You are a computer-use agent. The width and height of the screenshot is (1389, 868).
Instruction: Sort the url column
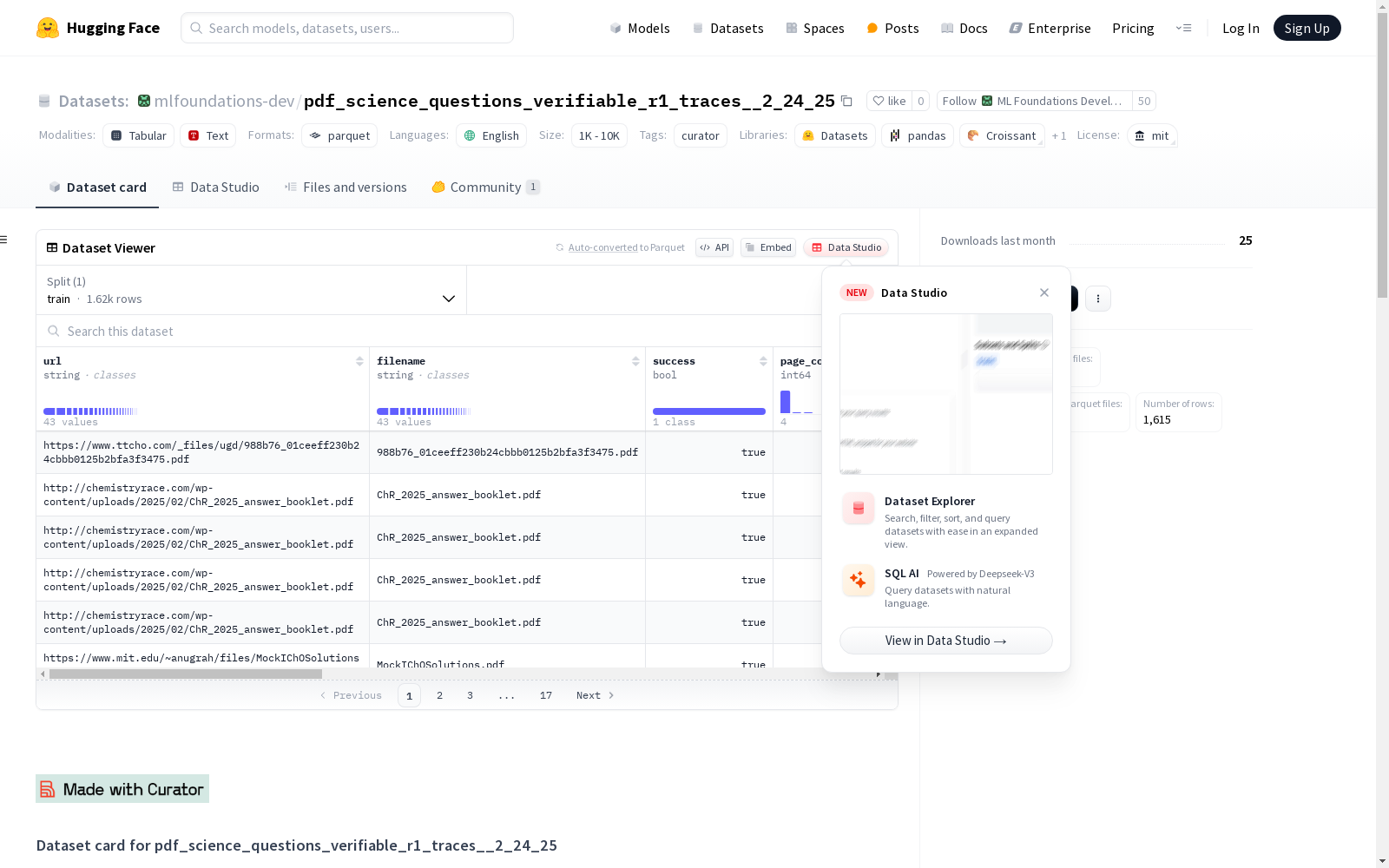[359, 361]
